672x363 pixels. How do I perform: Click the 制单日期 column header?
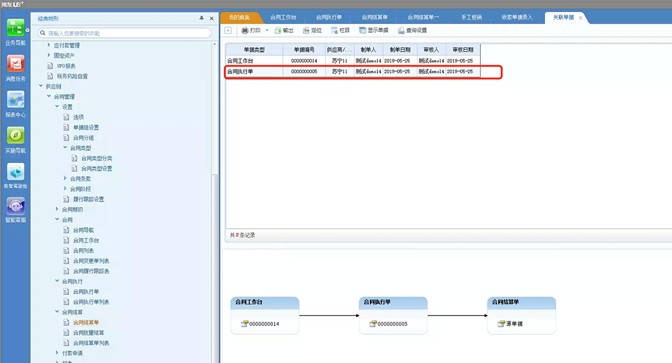tap(399, 50)
